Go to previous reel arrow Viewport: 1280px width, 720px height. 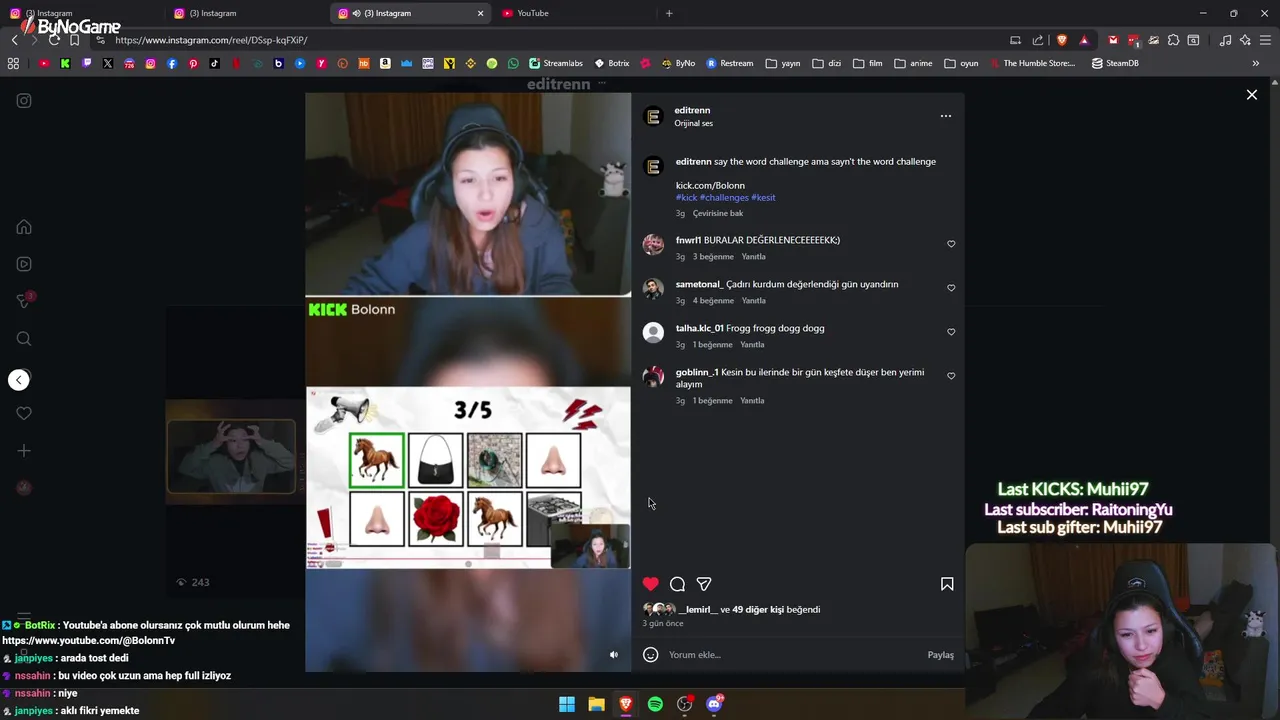[x=19, y=380]
